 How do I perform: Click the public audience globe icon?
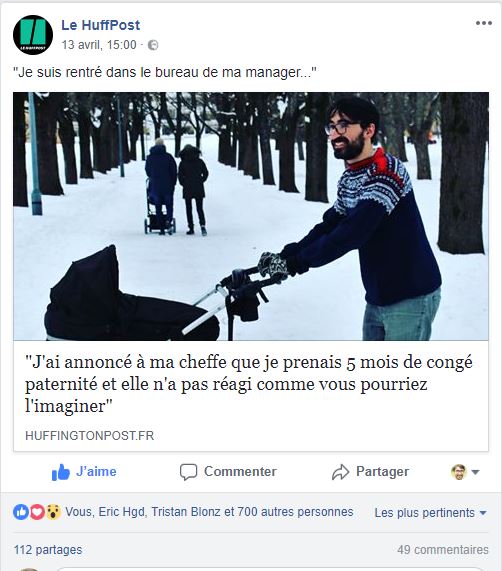coord(153,45)
